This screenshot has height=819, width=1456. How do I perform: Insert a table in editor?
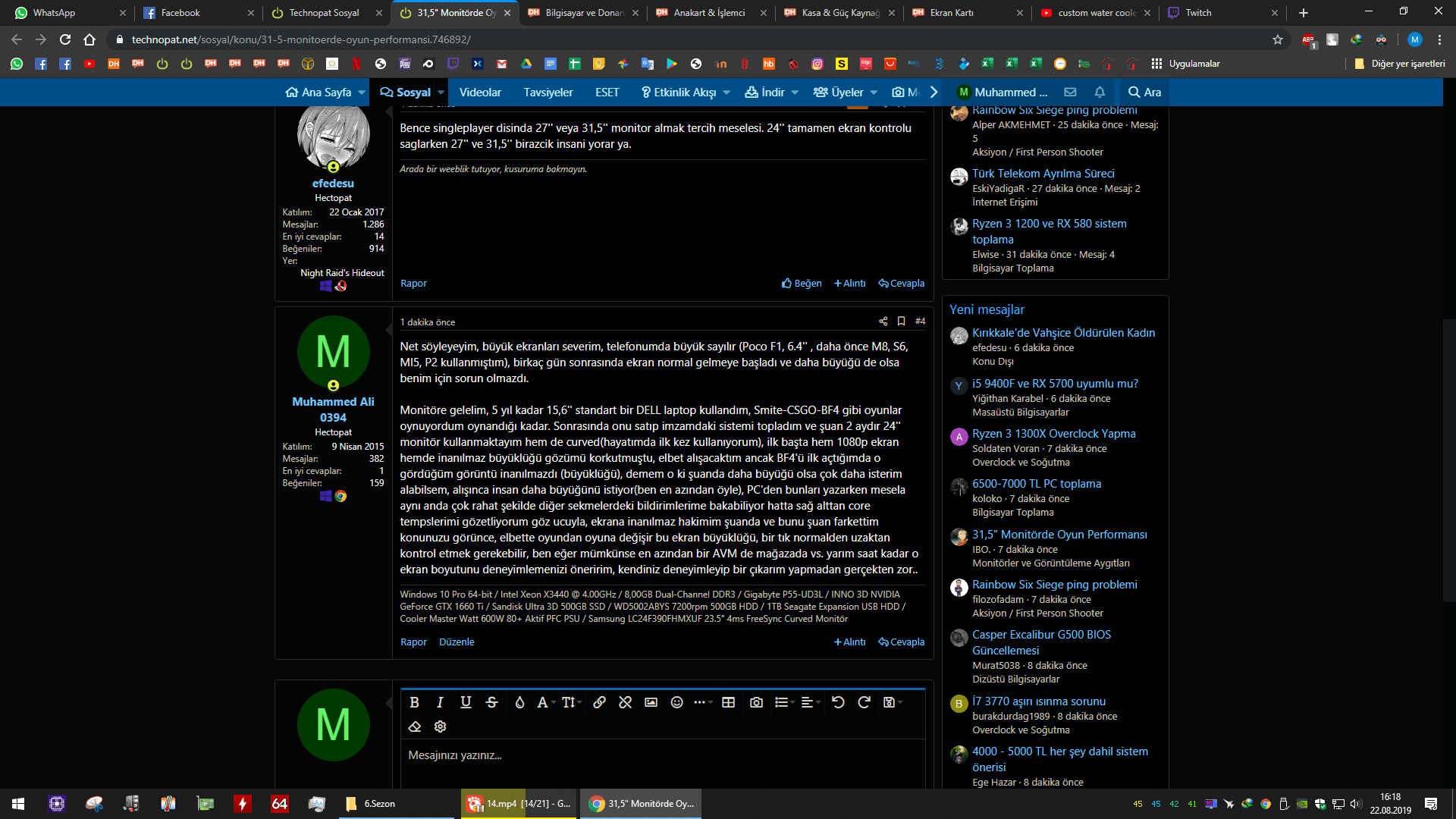(728, 702)
